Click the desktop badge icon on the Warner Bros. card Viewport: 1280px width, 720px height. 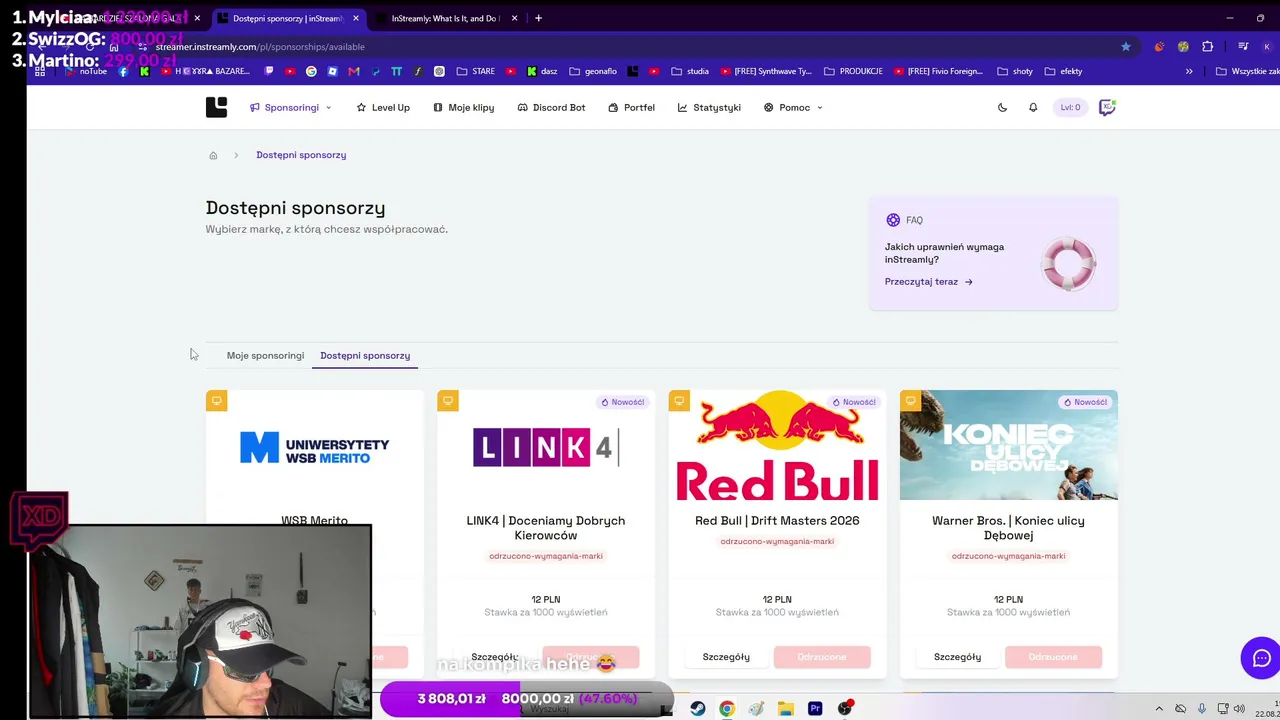(x=911, y=401)
